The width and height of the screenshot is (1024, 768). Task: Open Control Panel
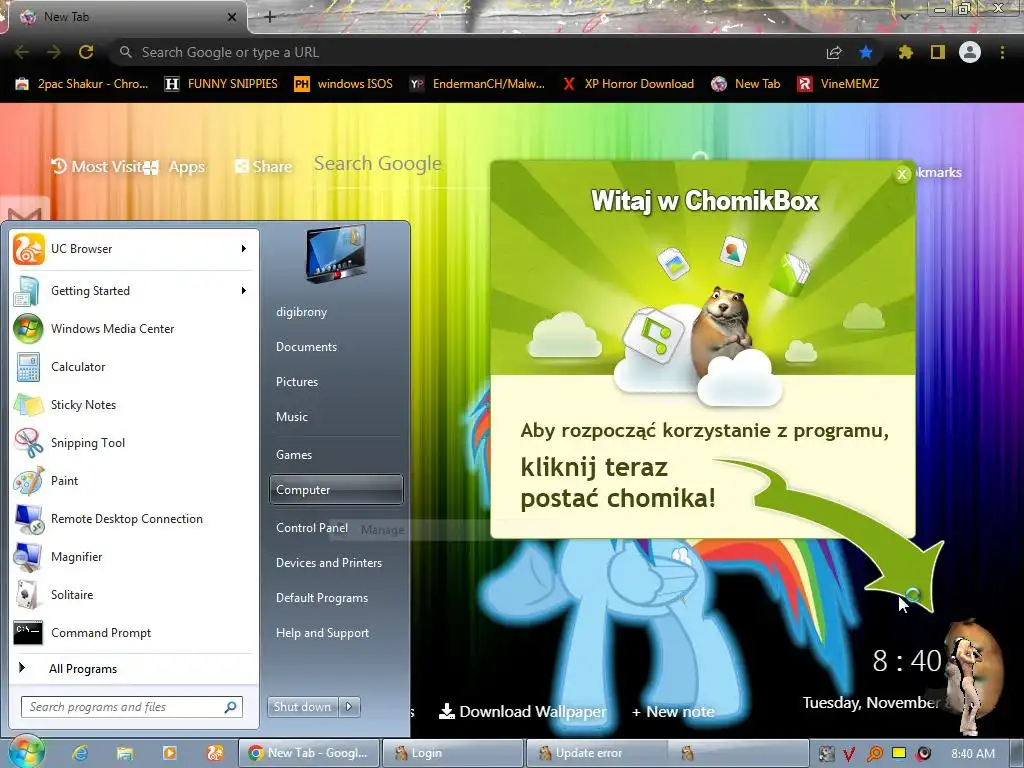312,528
